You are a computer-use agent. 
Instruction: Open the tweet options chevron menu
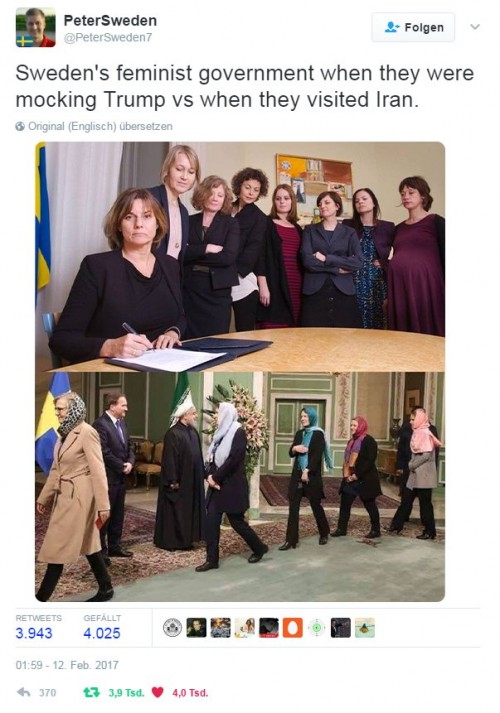coord(475,27)
